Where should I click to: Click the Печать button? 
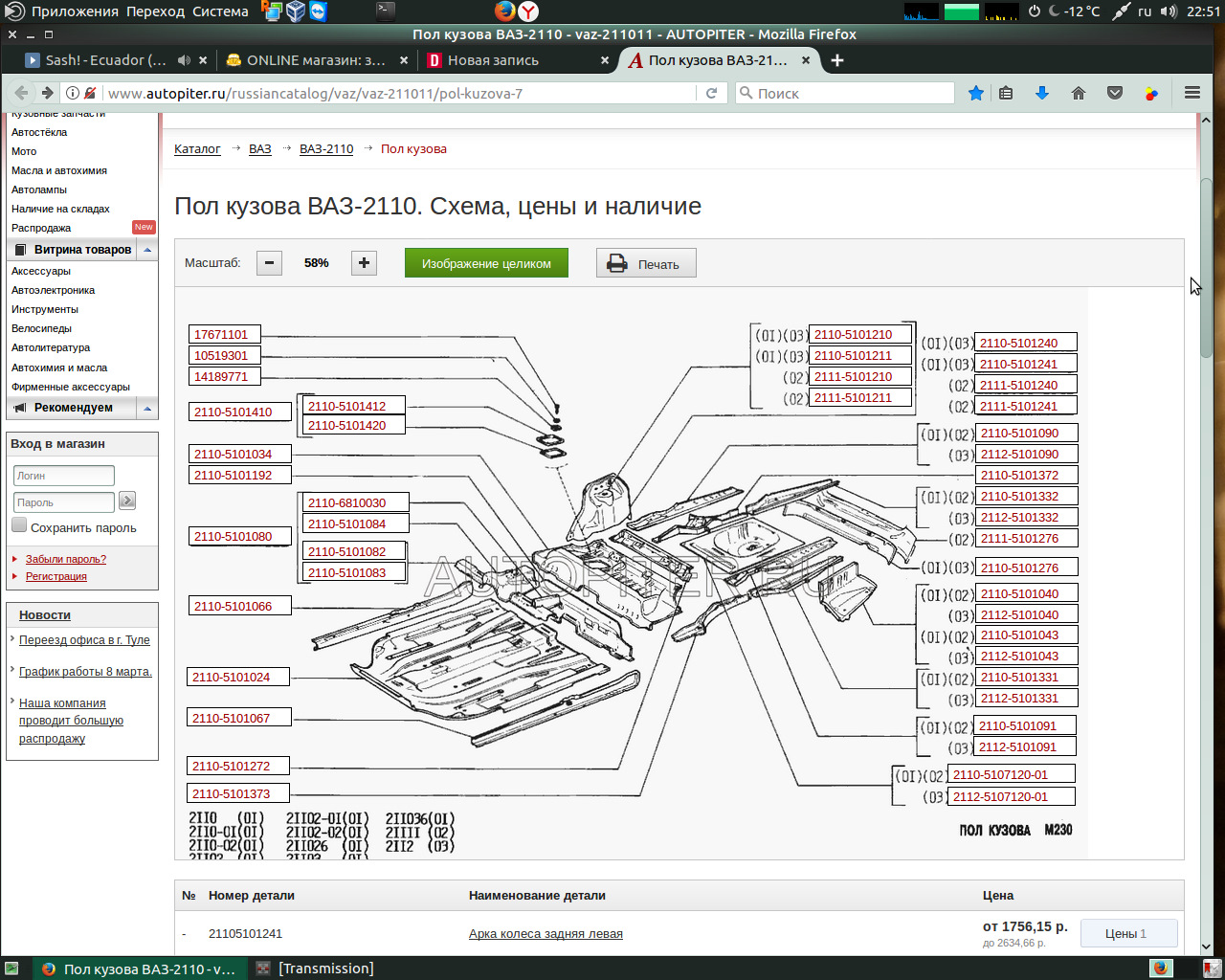point(646,263)
